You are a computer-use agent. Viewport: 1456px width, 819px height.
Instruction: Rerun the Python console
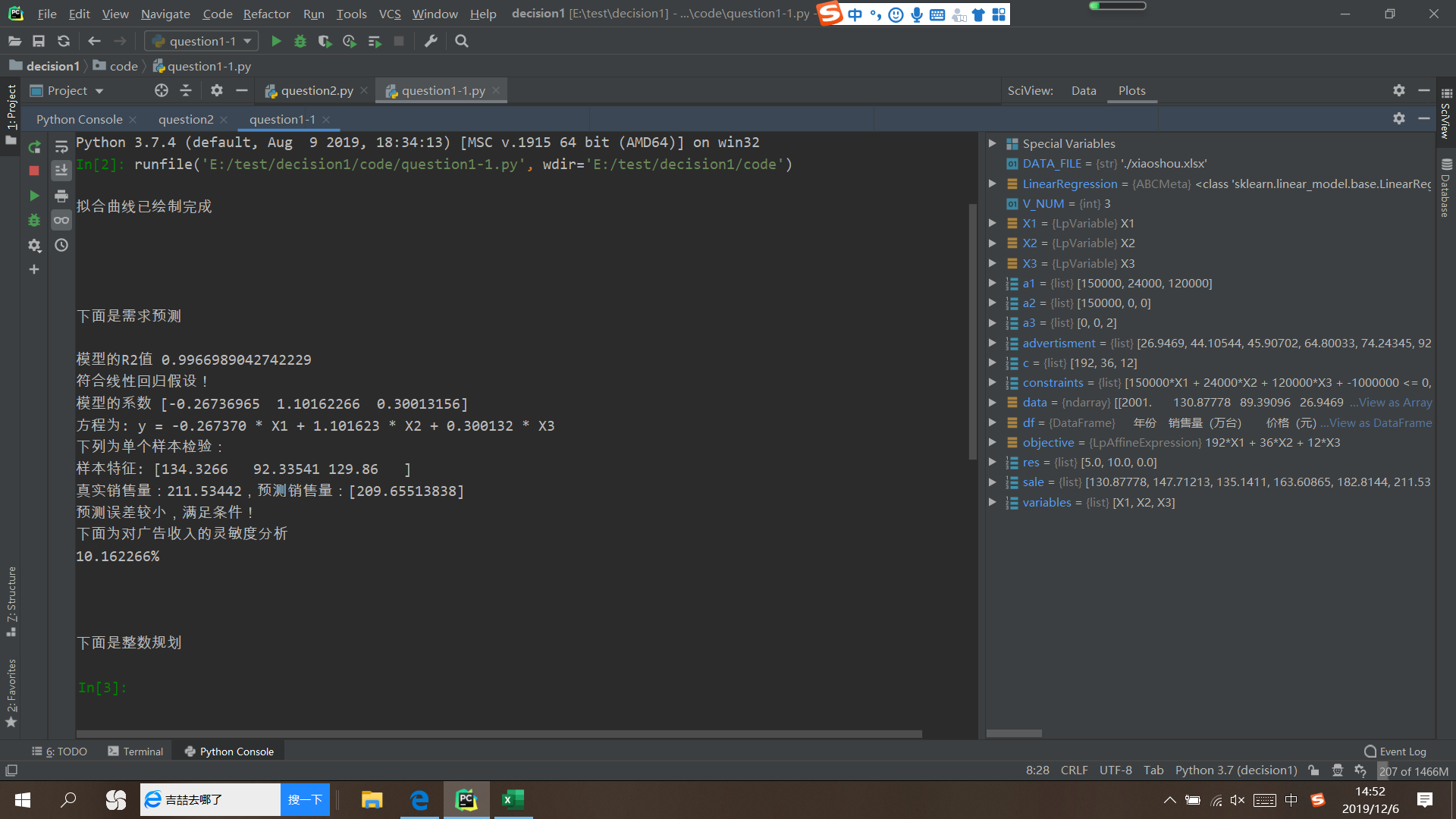pos(34,146)
